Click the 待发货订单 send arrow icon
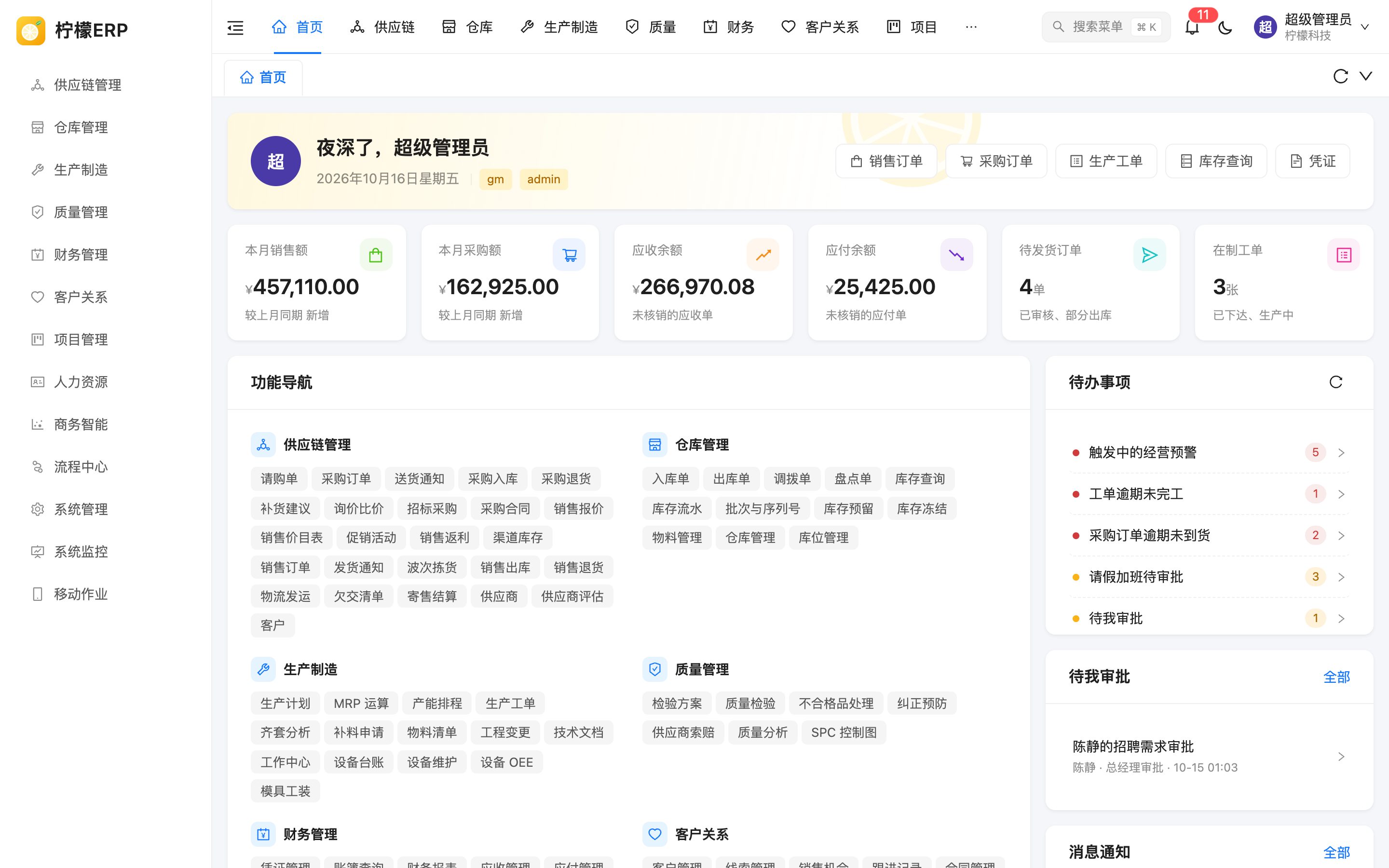Image resolution: width=1389 pixels, height=868 pixels. (x=1150, y=255)
